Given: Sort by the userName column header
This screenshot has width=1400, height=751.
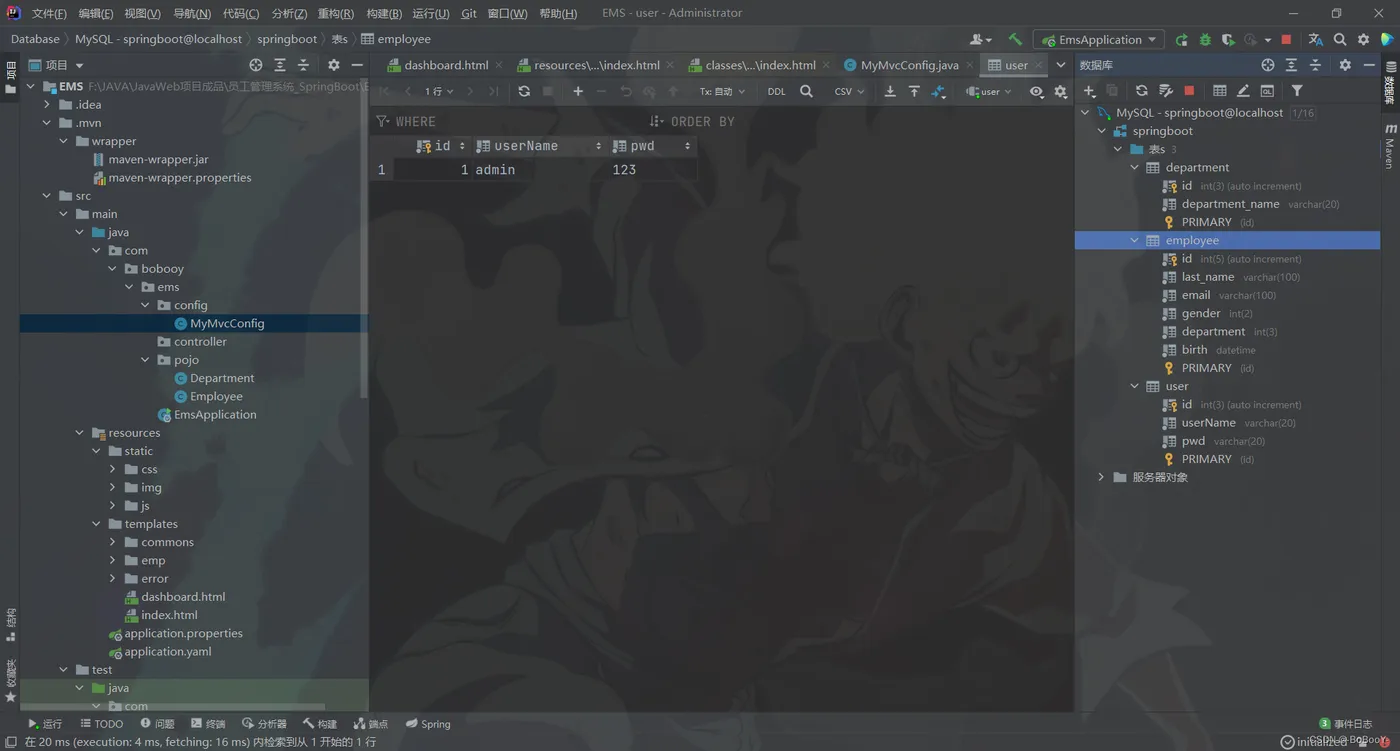Looking at the screenshot, I should 538,146.
